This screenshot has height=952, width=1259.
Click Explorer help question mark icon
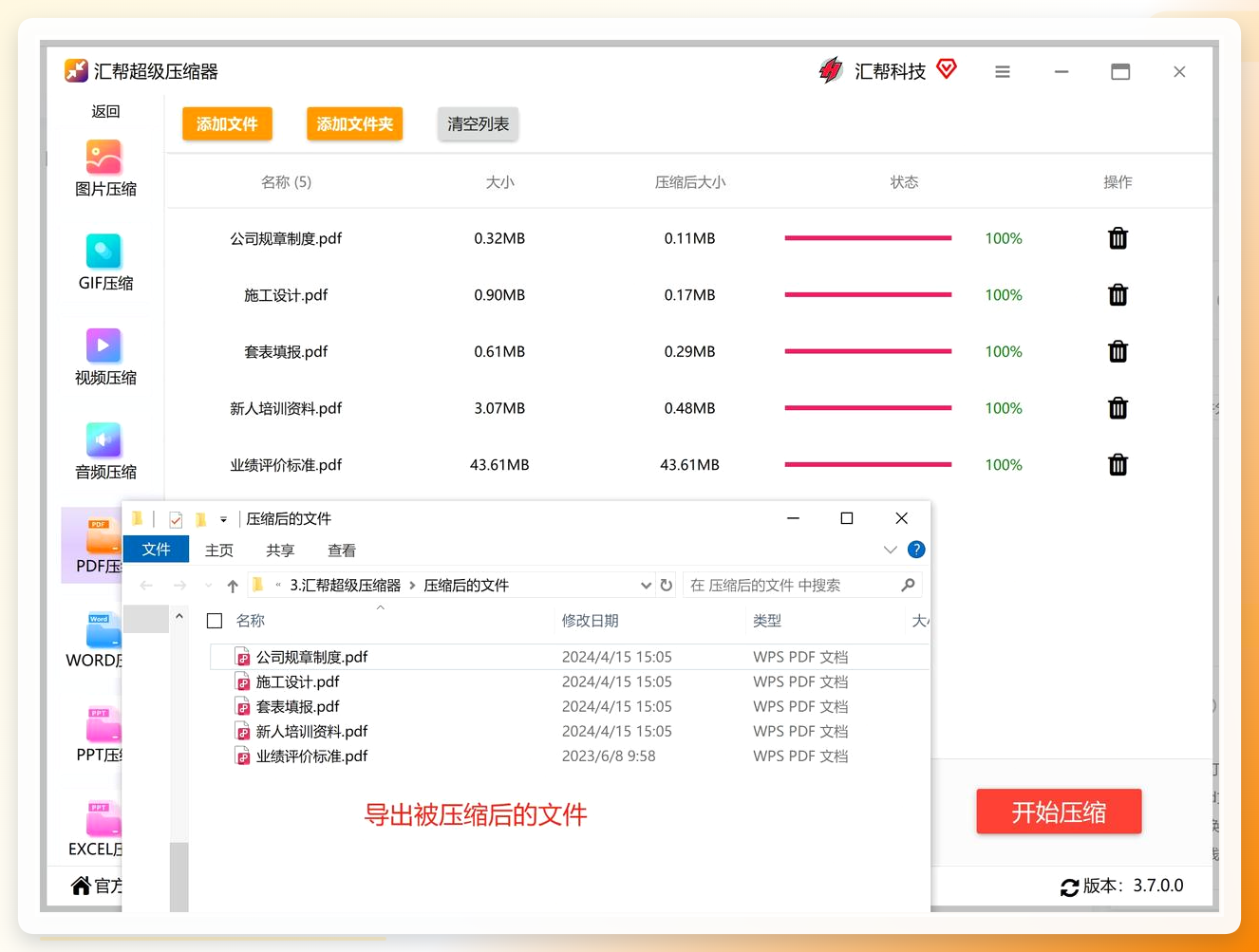pyautogui.click(x=916, y=550)
